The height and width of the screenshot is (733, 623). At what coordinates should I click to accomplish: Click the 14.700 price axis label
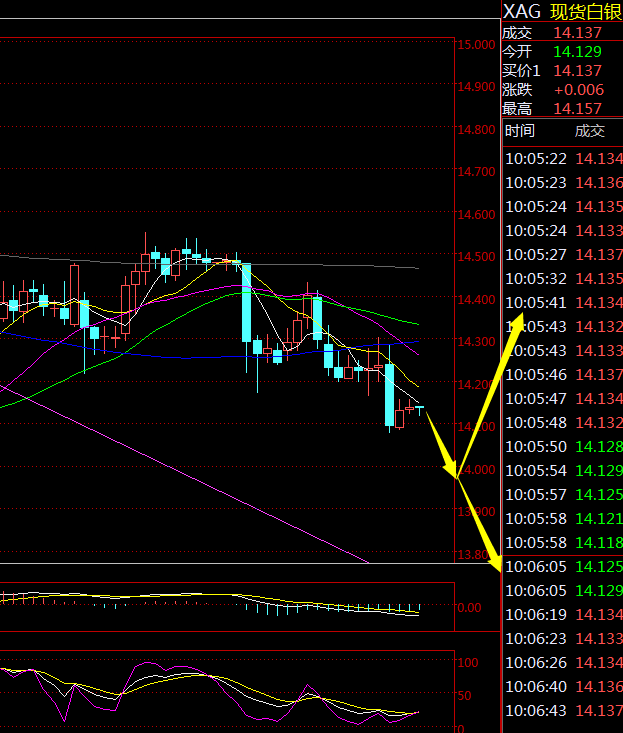476,172
